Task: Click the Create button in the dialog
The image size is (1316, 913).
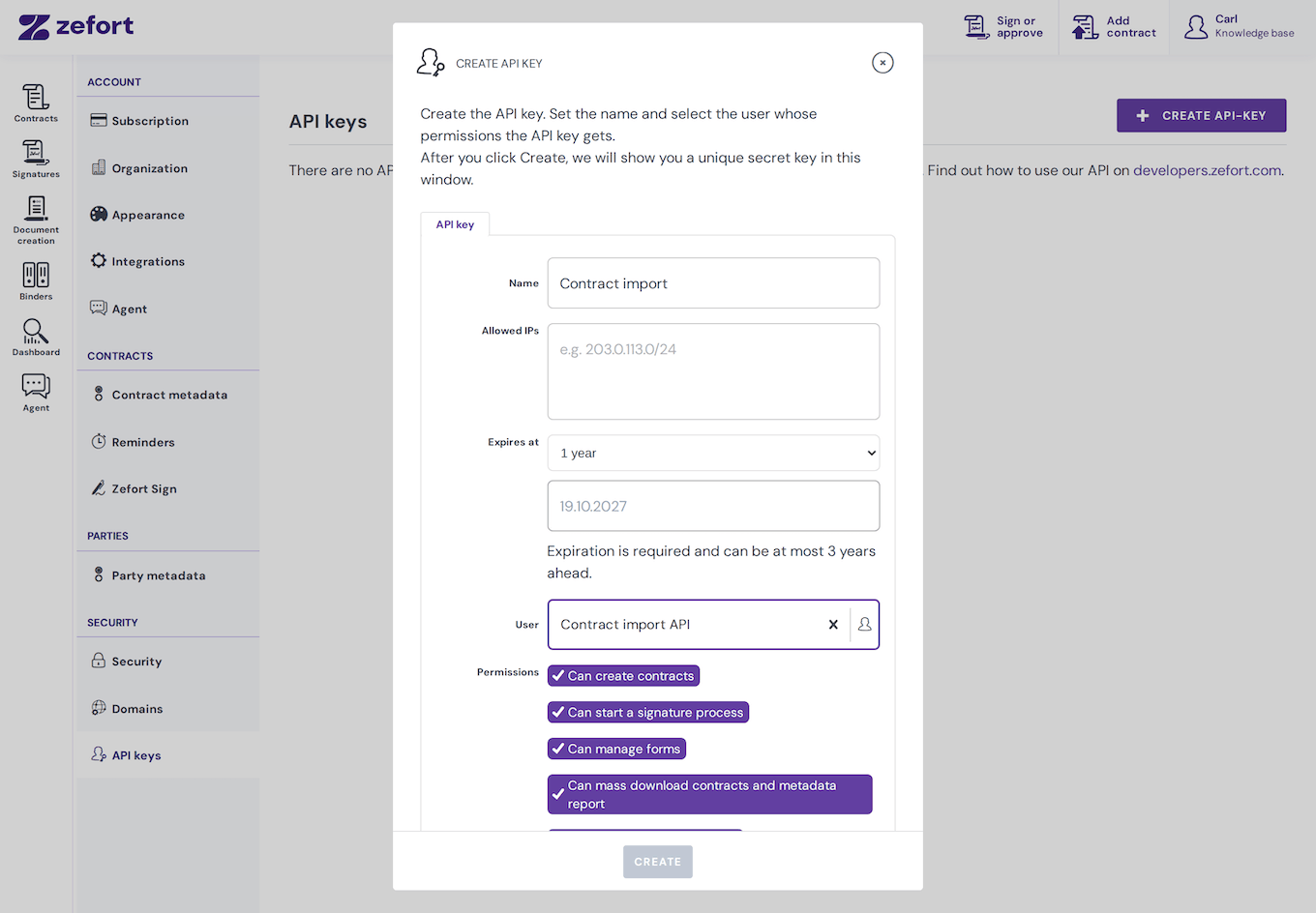Action: click(658, 862)
